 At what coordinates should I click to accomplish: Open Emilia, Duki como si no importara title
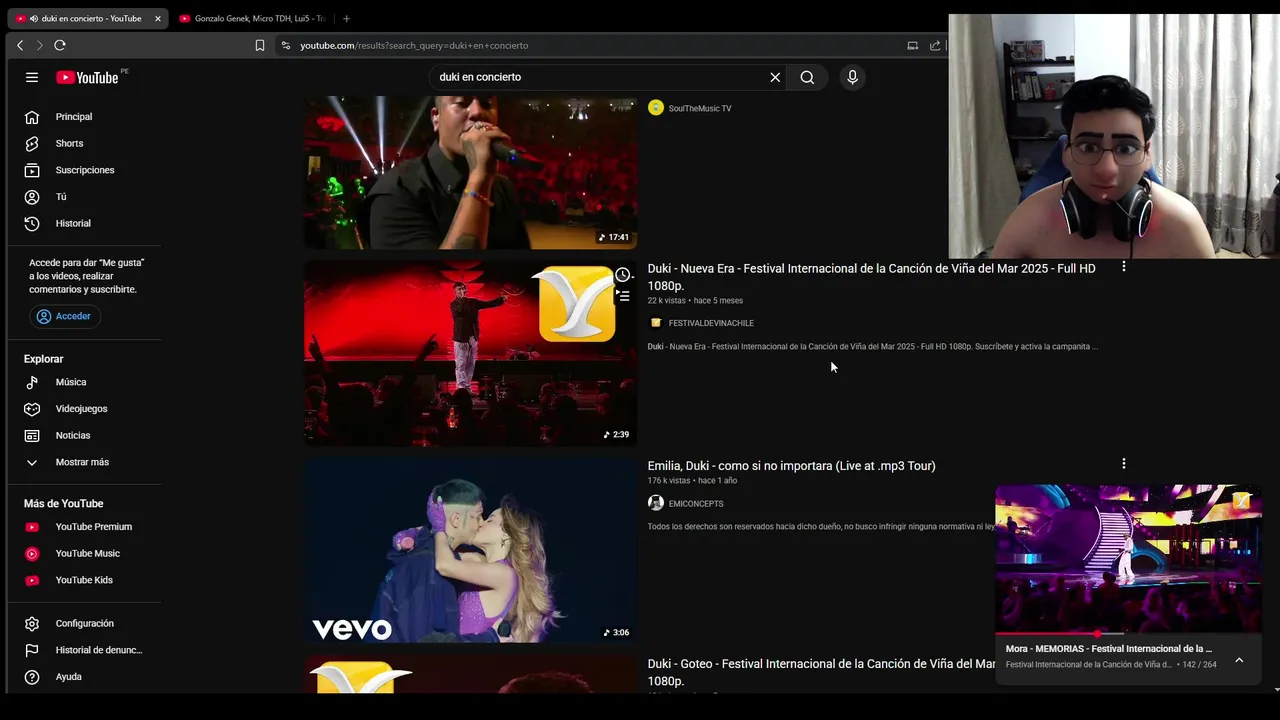(x=791, y=466)
